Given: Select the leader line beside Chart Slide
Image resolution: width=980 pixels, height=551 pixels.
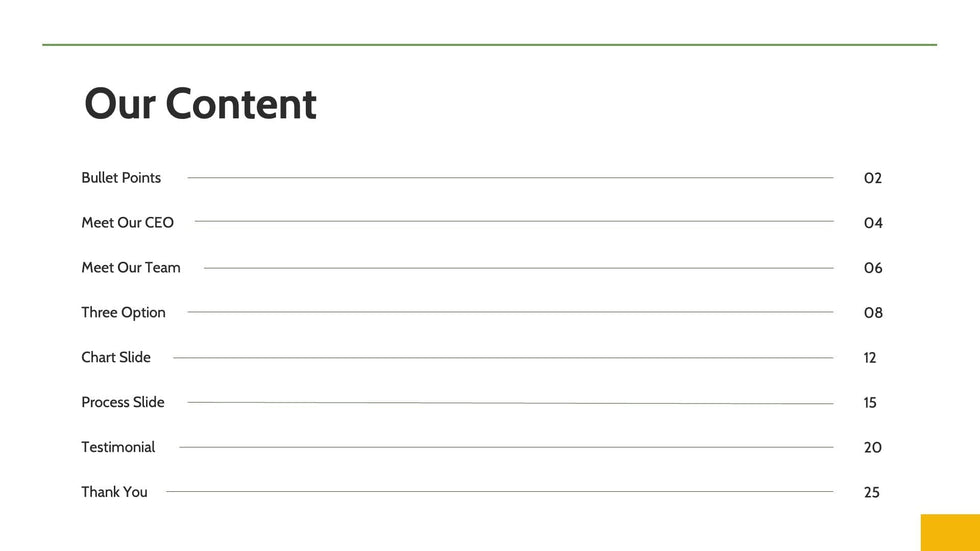Looking at the screenshot, I should (x=503, y=358).
